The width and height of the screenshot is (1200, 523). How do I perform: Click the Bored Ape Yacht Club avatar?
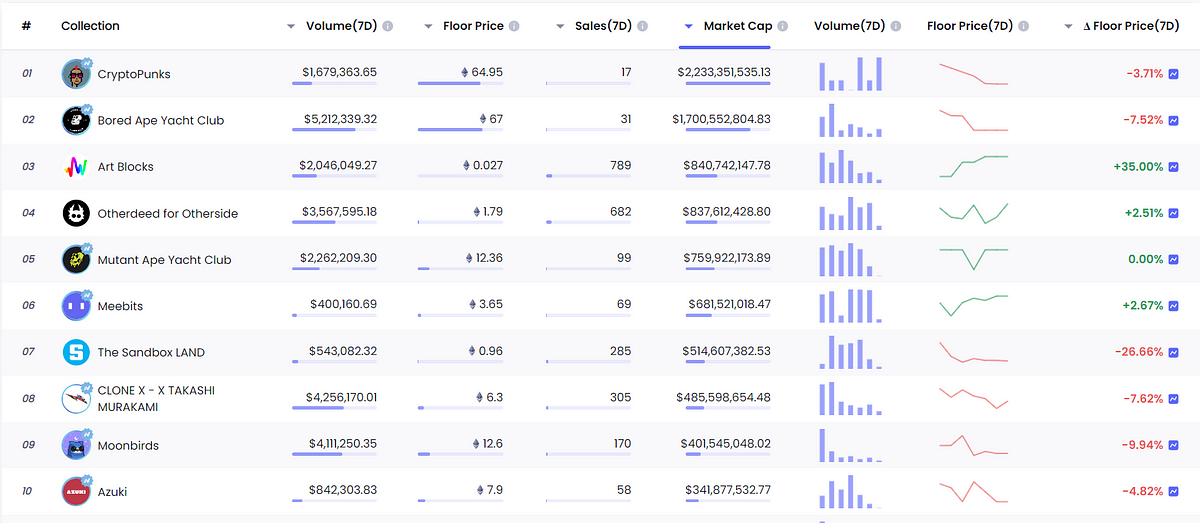click(x=76, y=120)
